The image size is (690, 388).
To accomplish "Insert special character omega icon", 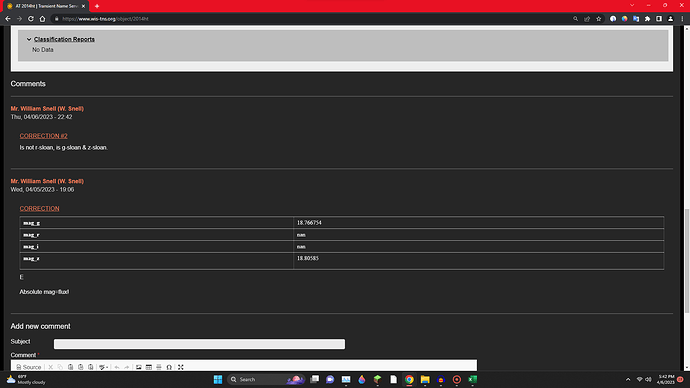I will click(169, 367).
